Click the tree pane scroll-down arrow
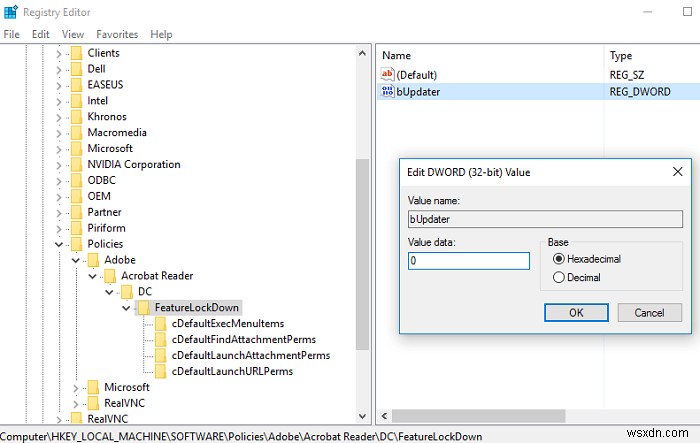The height and width of the screenshot is (443, 700). 362,416
